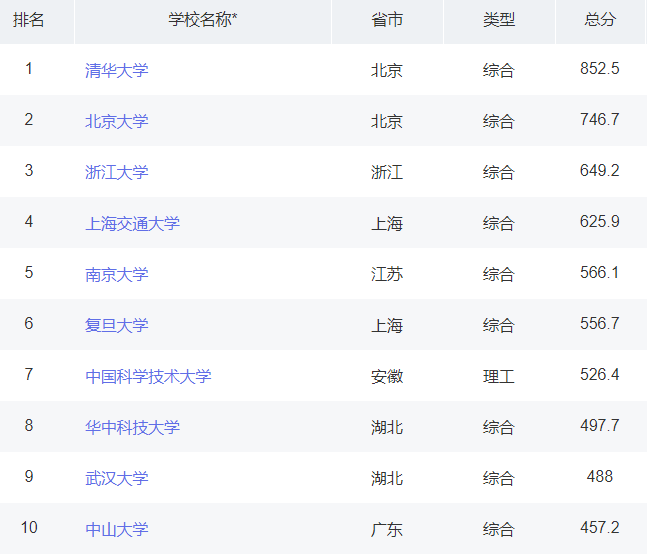This screenshot has width=647, height=556.
Task: Open the 华中科技大学 link
Action: [x=132, y=427]
